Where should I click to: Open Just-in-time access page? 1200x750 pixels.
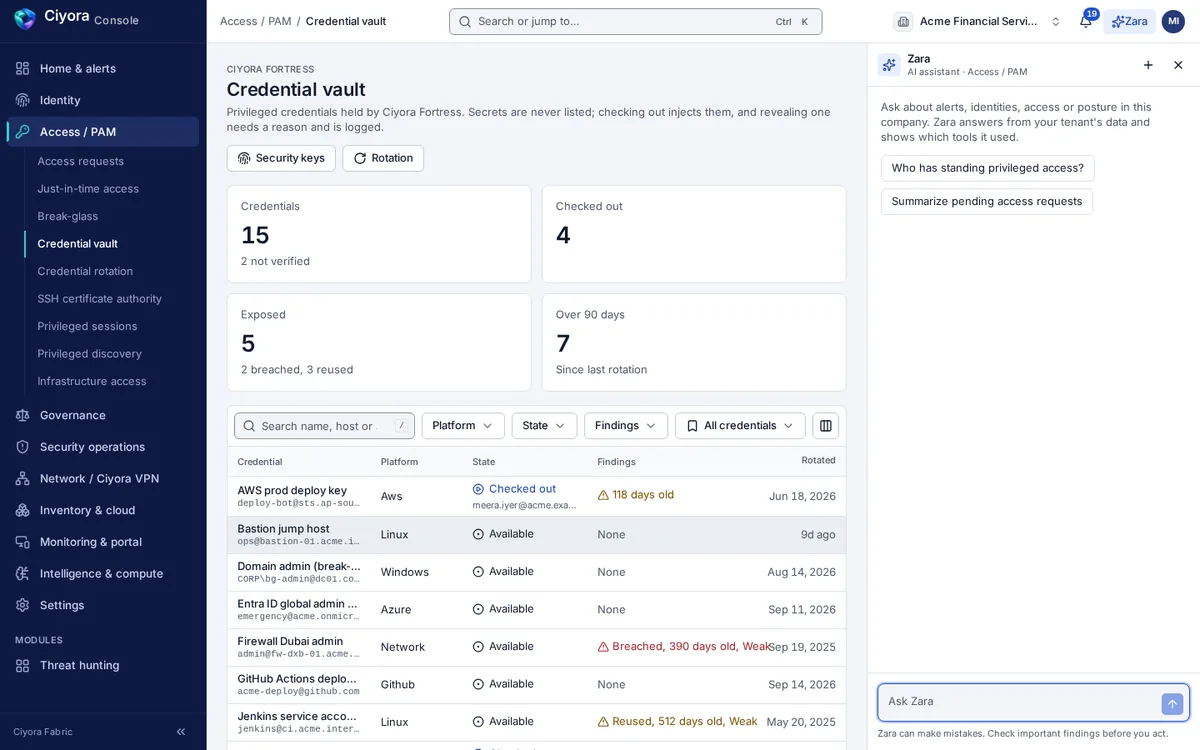click(88, 189)
